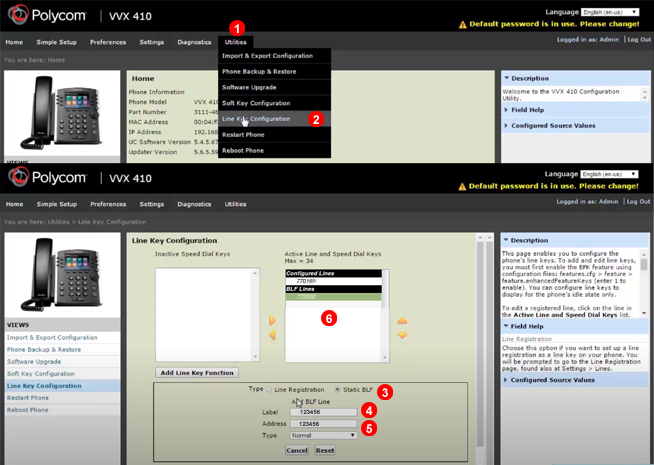Select configured line 770168 in active keys list

coord(333,281)
